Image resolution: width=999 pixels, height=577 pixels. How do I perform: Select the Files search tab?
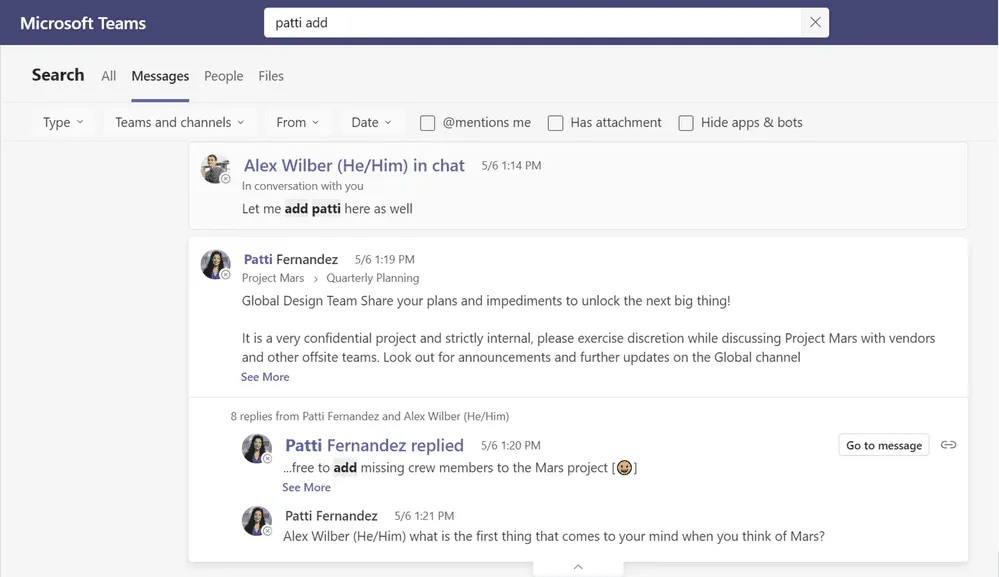click(x=272, y=76)
